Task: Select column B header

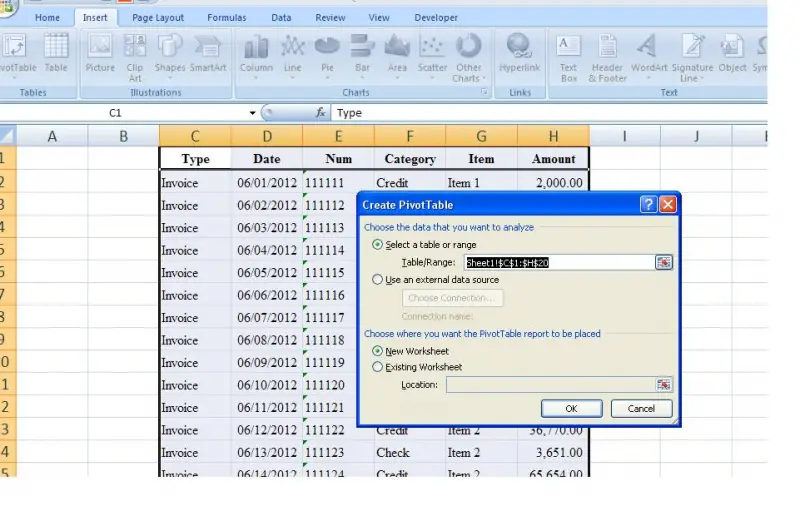Action: 123,136
